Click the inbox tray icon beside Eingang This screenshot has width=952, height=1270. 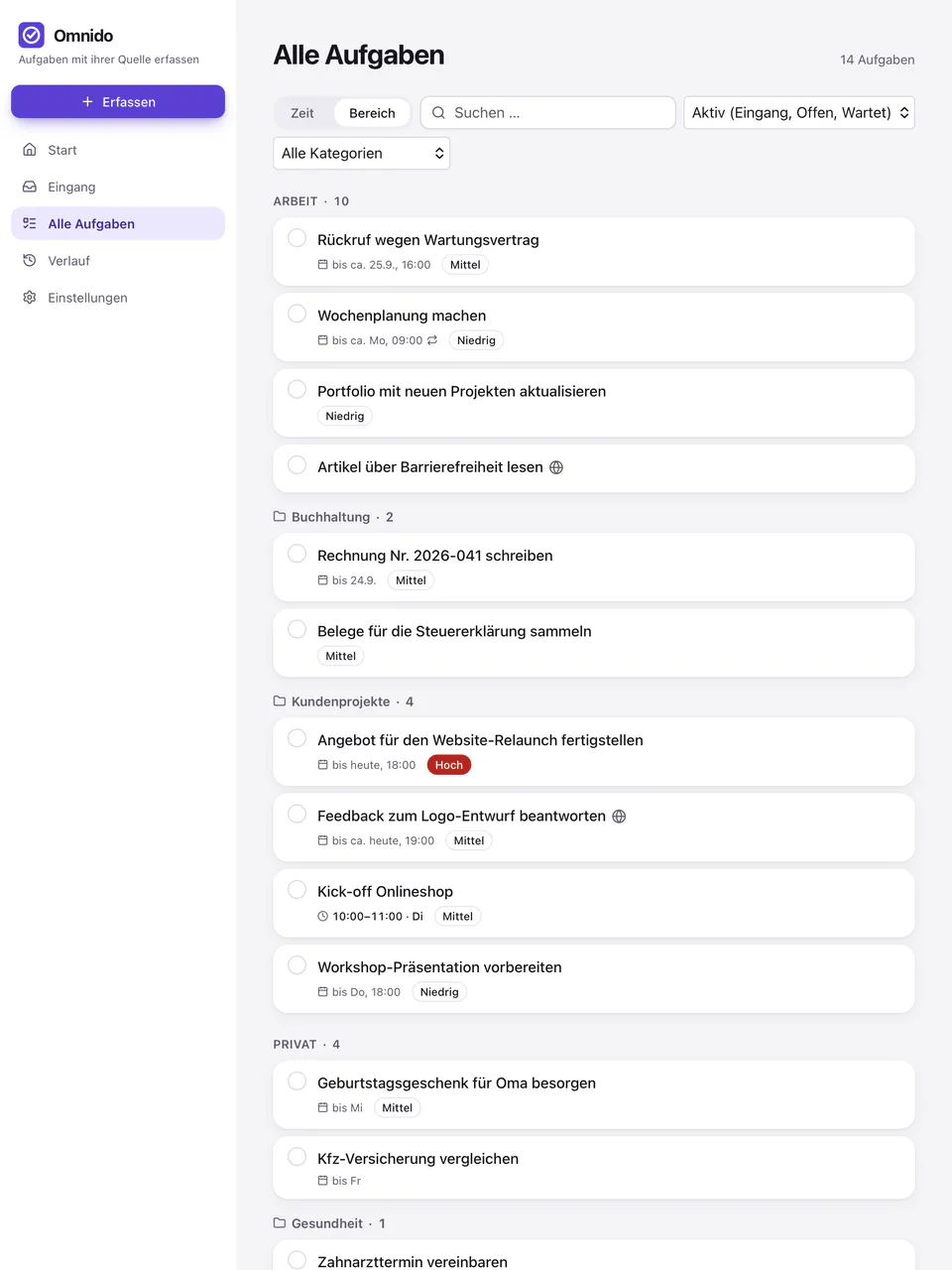pos(30,187)
